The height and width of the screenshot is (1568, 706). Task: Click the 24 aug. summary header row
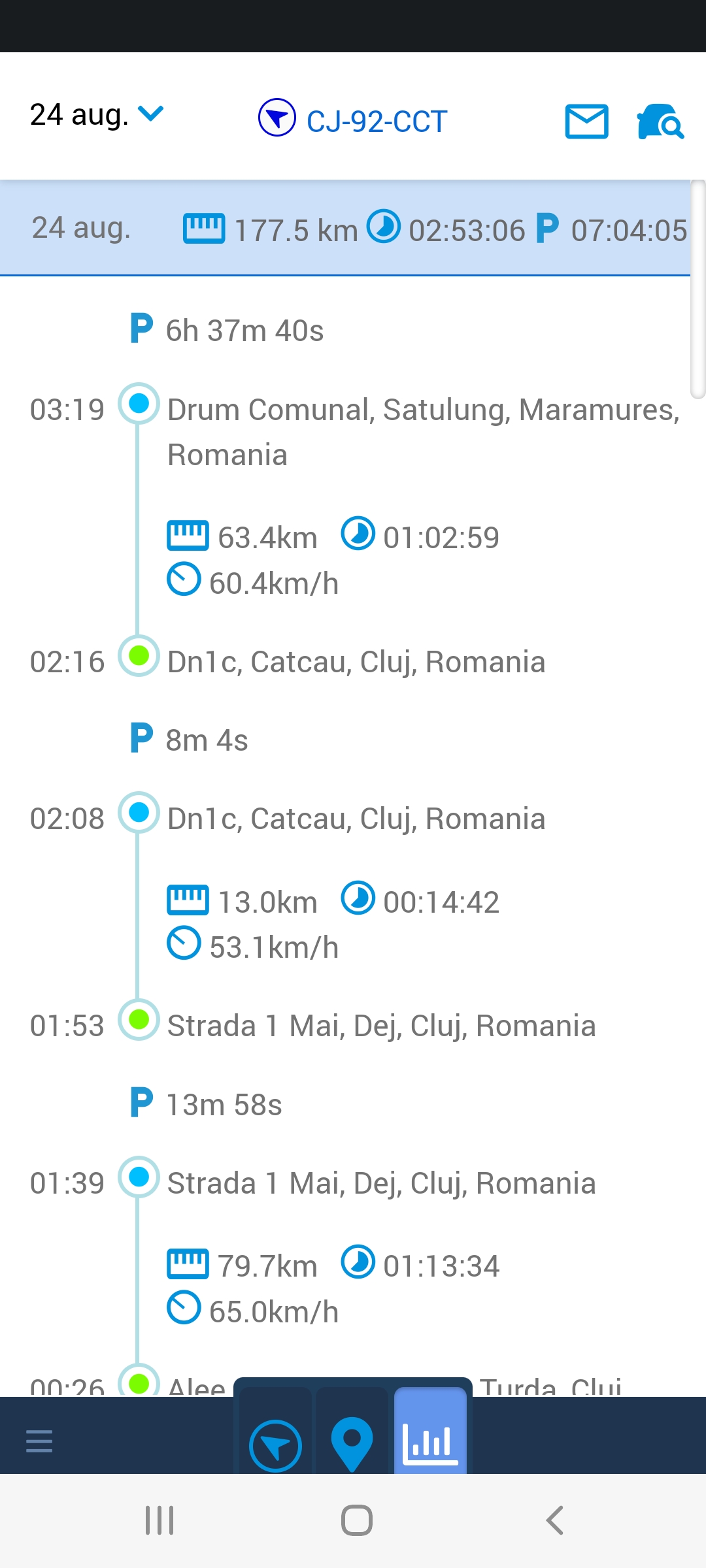(x=345, y=229)
